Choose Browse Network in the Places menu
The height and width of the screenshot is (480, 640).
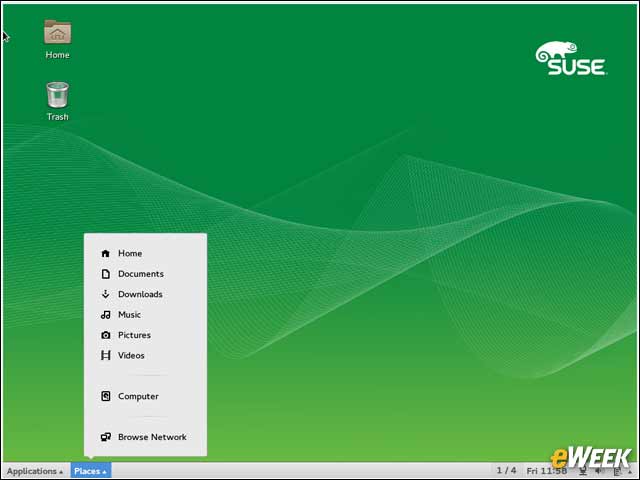click(145, 437)
